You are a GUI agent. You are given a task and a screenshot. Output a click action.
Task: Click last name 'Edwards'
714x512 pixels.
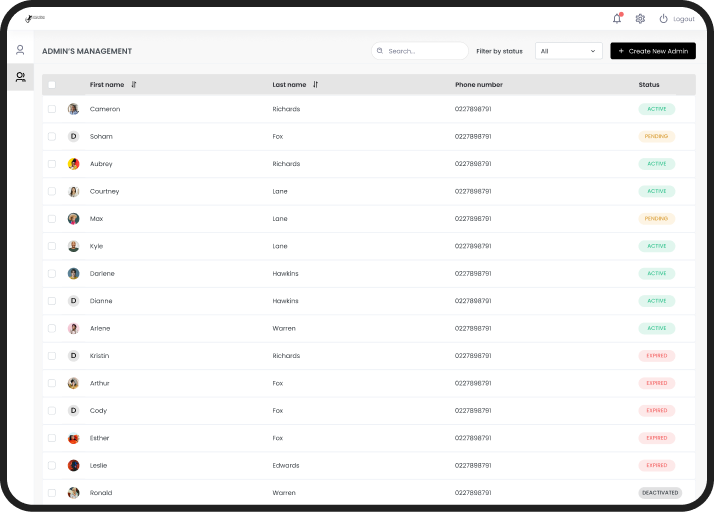pyautogui.click(x=286, y=466)
